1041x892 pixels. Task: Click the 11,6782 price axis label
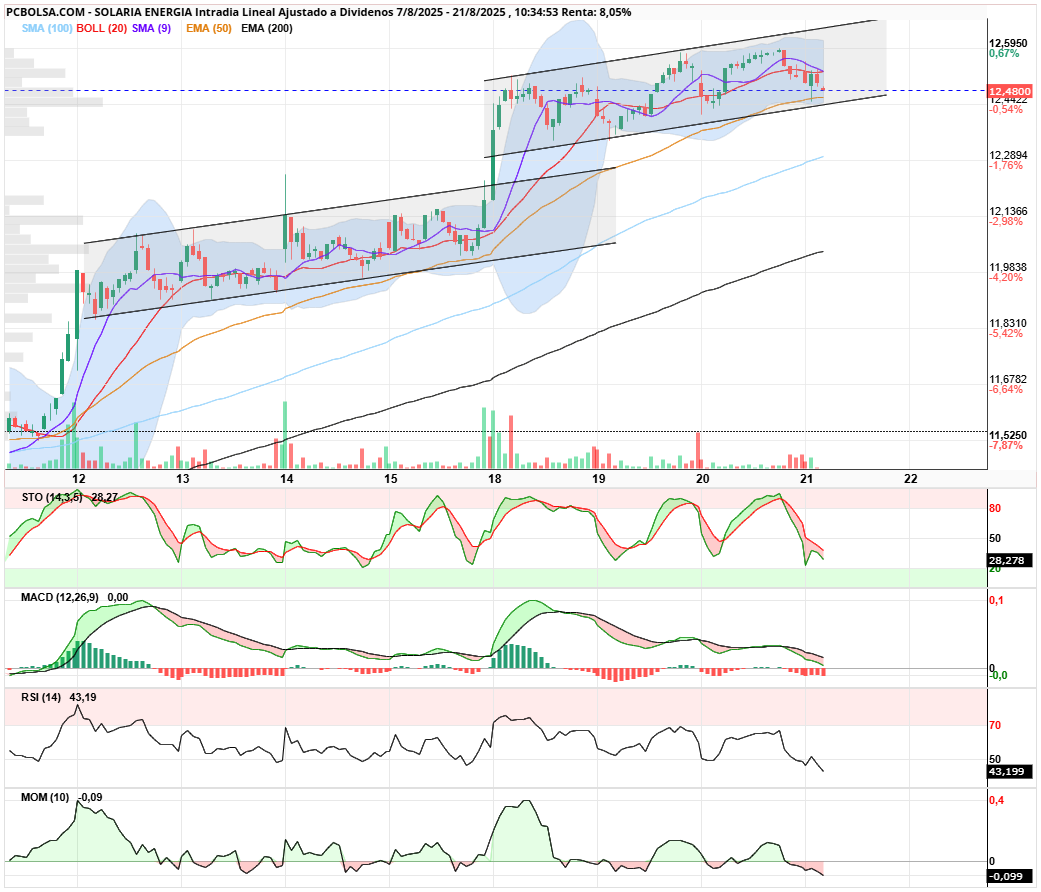tap(1008, 379)
